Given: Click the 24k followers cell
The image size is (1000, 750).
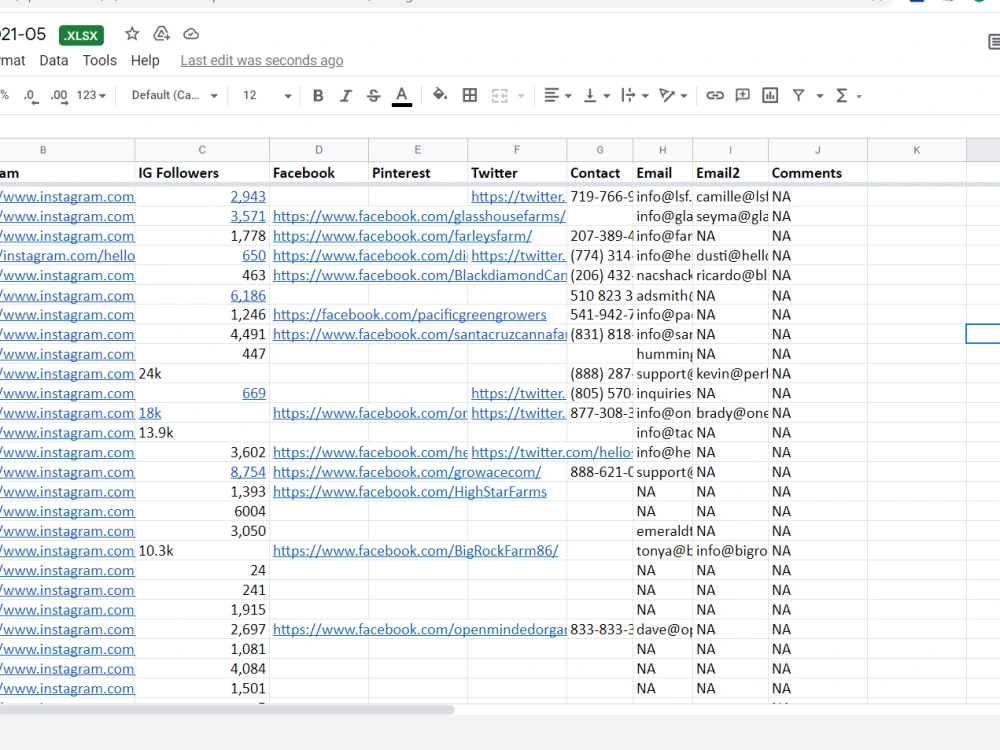Looking at the screenshot, I should click(202, 374).
